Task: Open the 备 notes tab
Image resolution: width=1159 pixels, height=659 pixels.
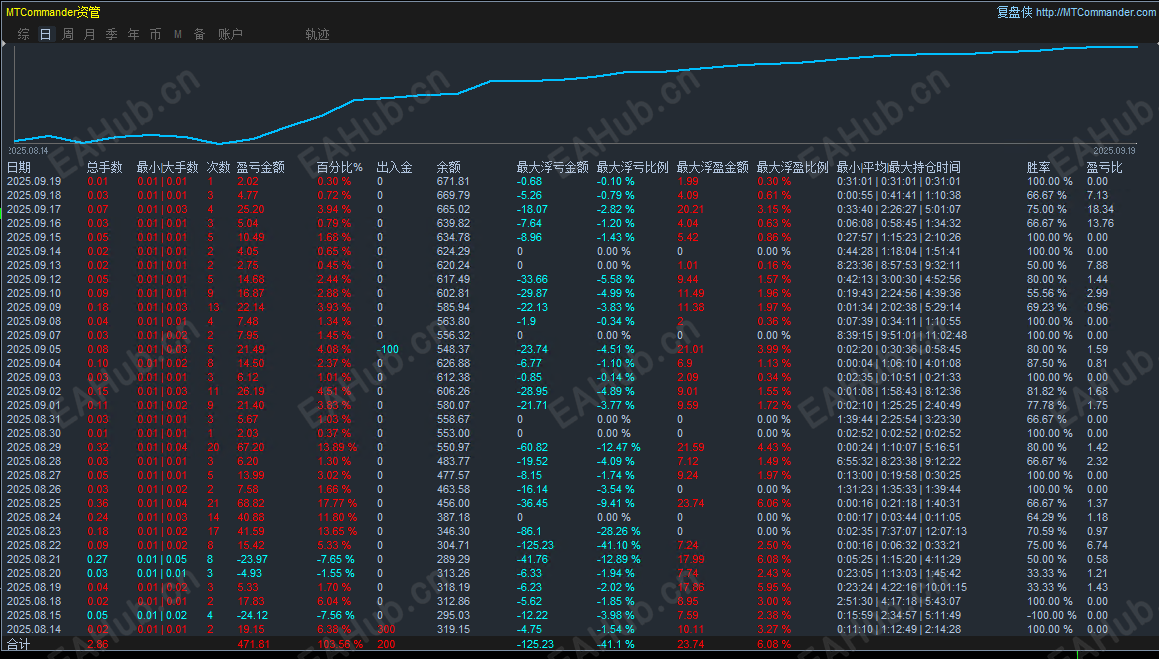Action: click(x=200, y=34)
